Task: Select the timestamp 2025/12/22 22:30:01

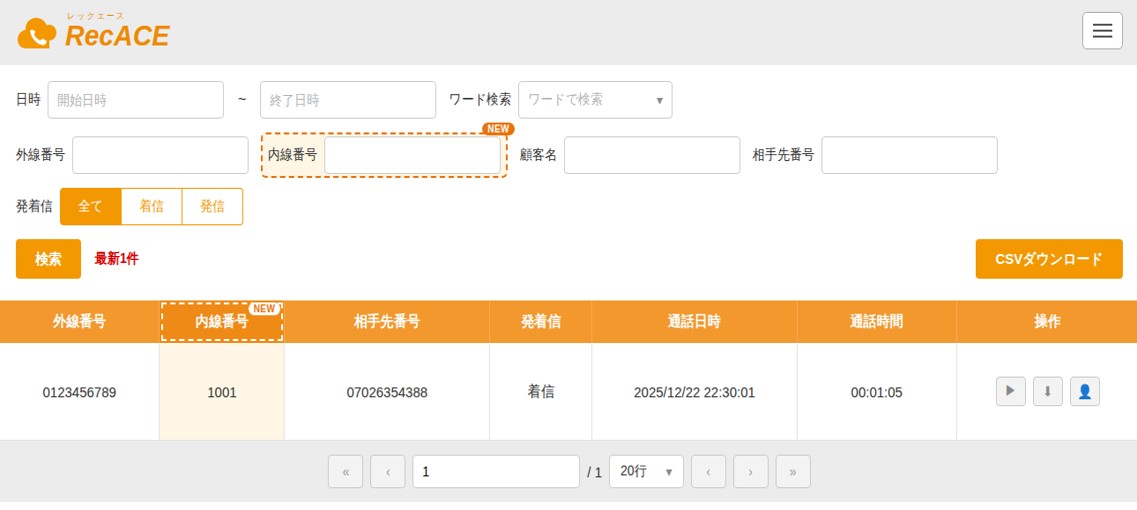Action: 694,392
